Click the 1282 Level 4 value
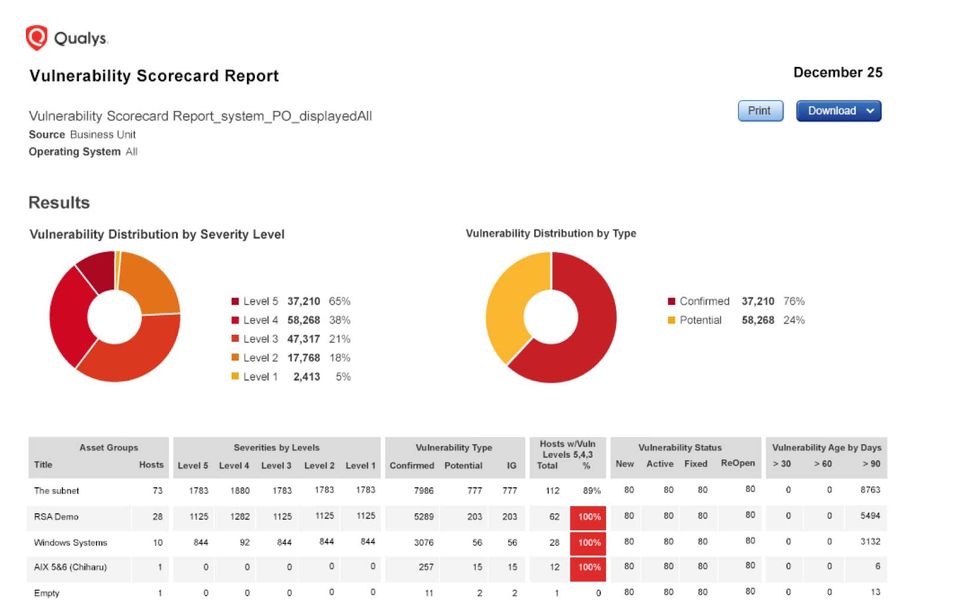 pos(239,517)
